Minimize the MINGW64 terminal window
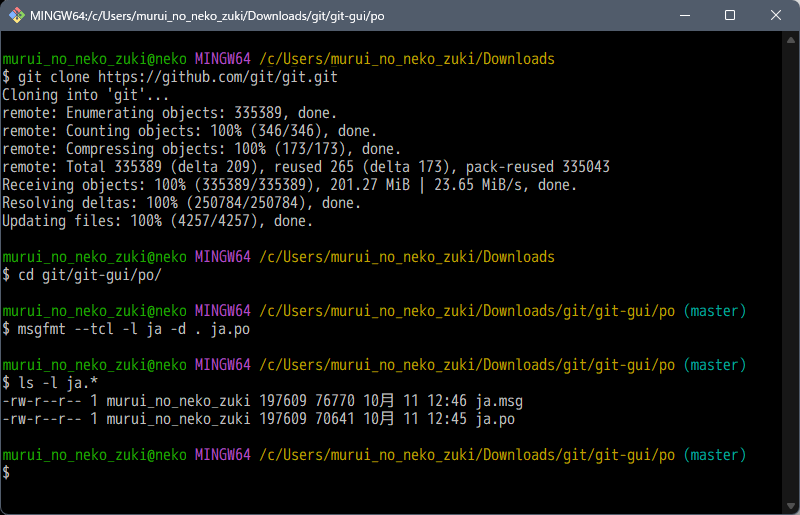This screenshot has height=515, width=800. tap(685, 15)
